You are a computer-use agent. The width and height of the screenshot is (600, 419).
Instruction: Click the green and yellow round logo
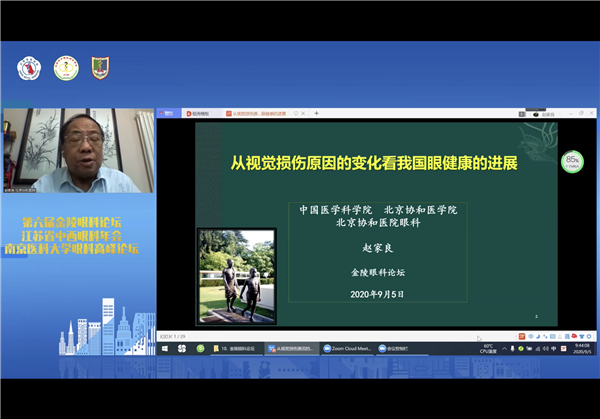pos(66,68)
